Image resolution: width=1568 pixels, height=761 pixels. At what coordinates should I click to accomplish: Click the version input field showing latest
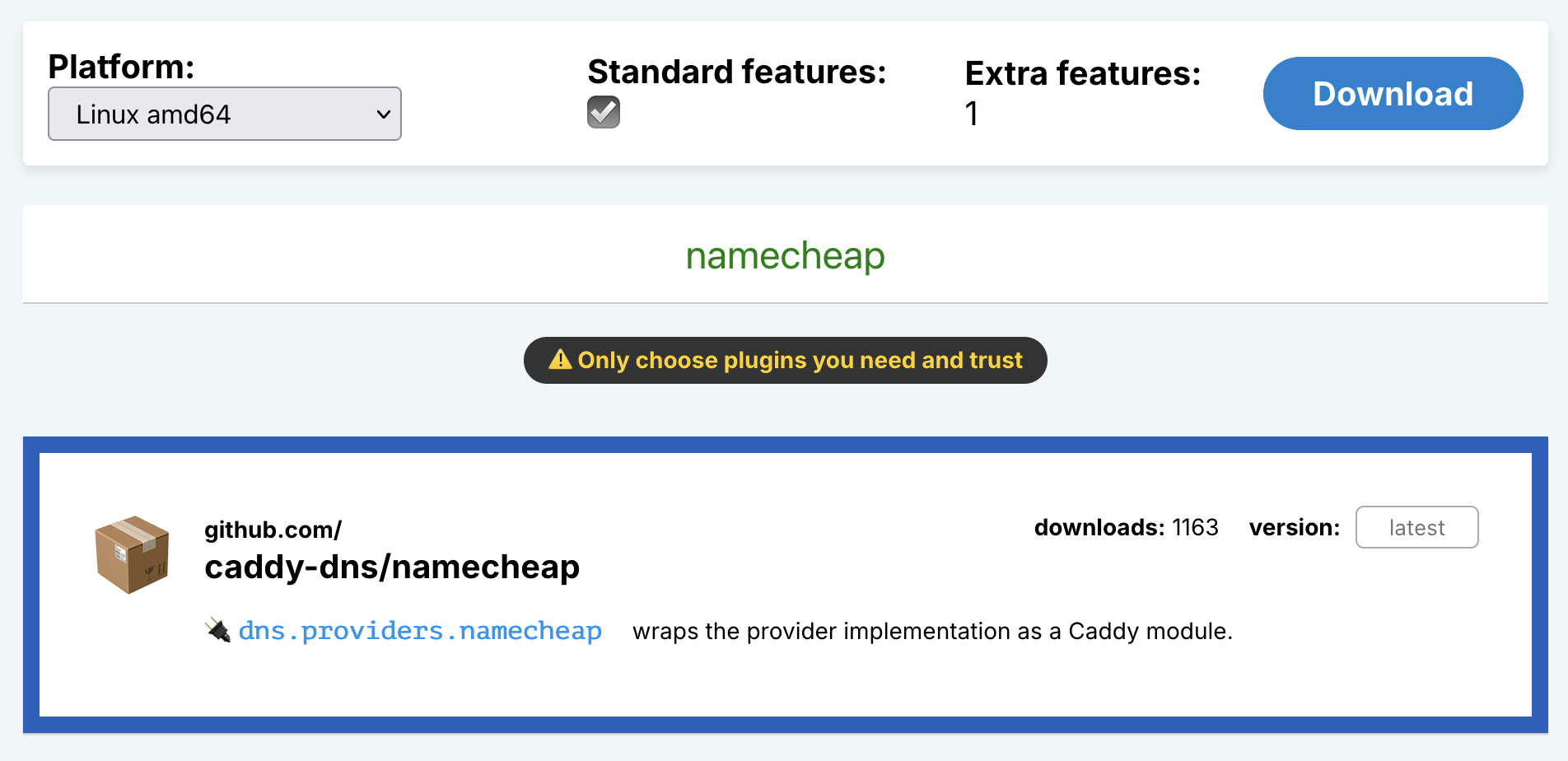point(1416,527)
